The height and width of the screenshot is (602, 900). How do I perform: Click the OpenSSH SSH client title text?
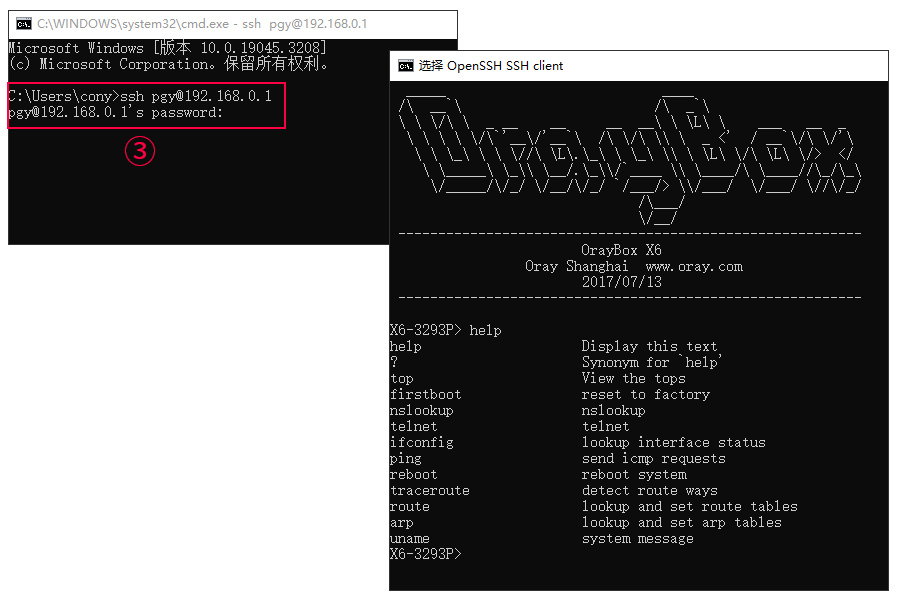tap(491, 66)
